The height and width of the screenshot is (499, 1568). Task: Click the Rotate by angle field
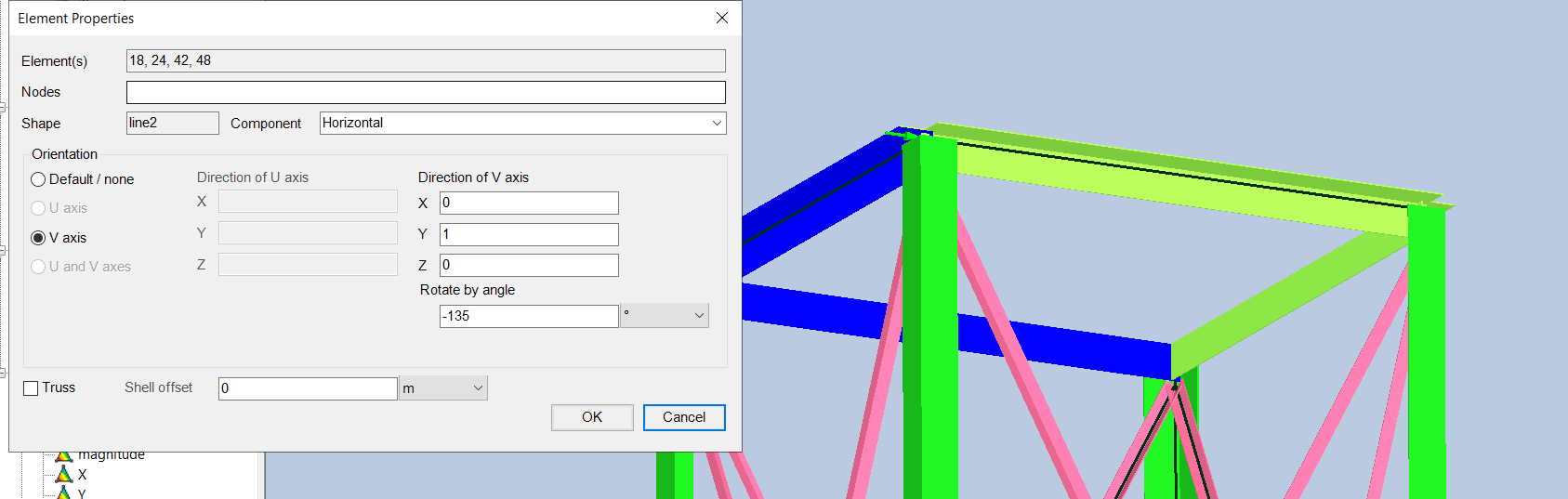[529, 316]
